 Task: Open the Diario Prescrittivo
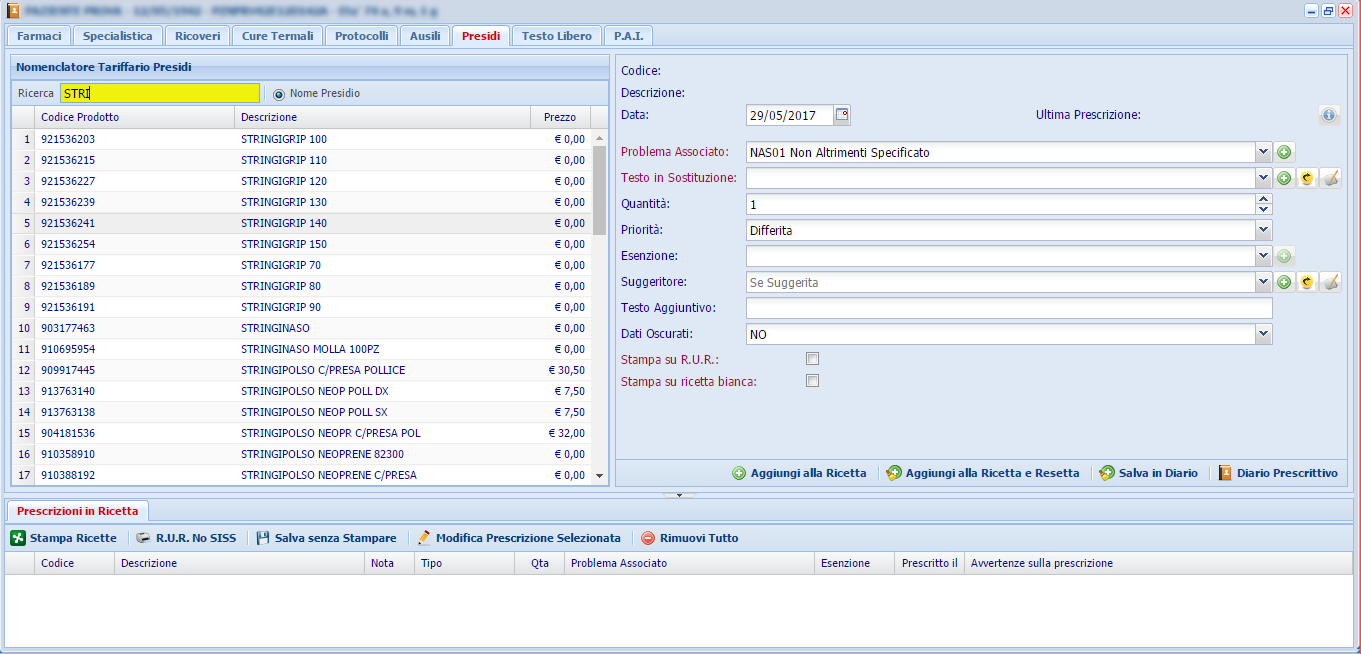coord(1277,473)
